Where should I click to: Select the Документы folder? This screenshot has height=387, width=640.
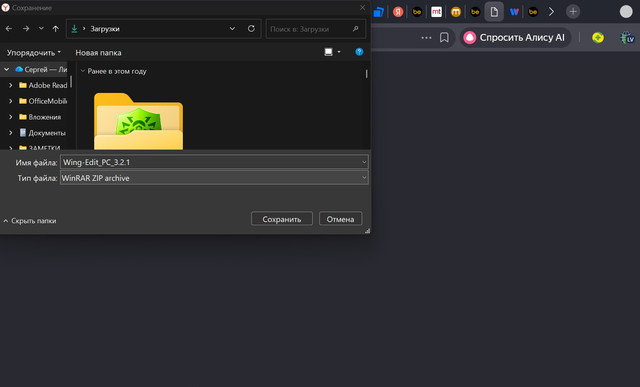click(x=42, y=133)
